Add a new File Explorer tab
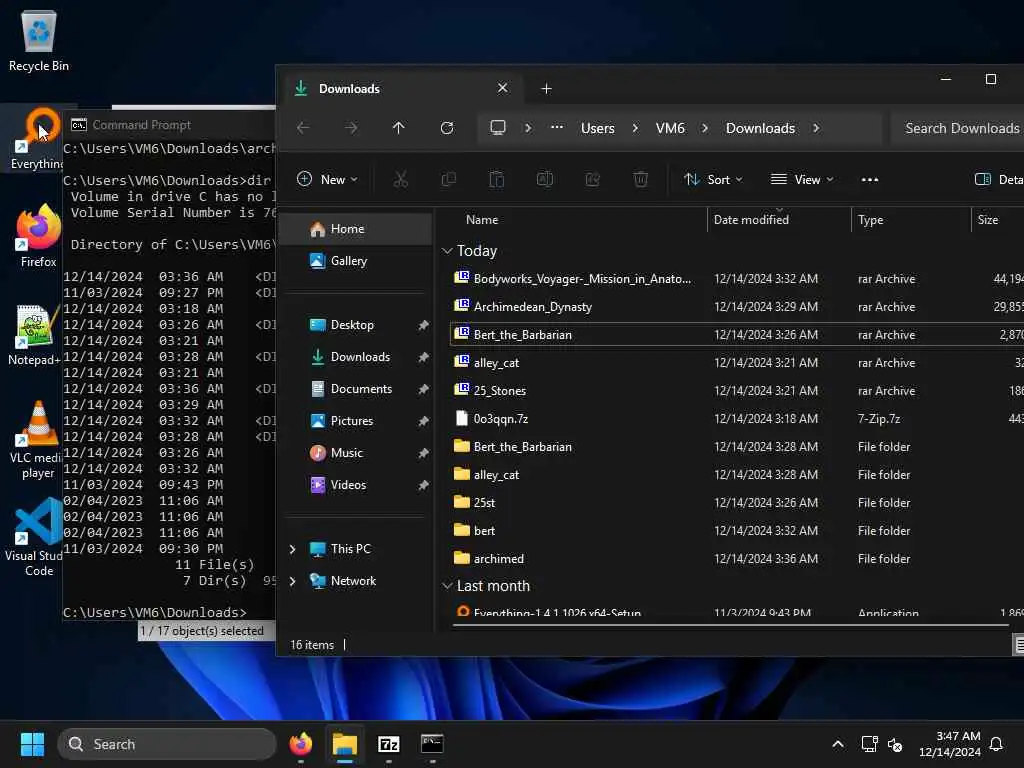Screen dimensions: 1024x768 pos(547,89)
